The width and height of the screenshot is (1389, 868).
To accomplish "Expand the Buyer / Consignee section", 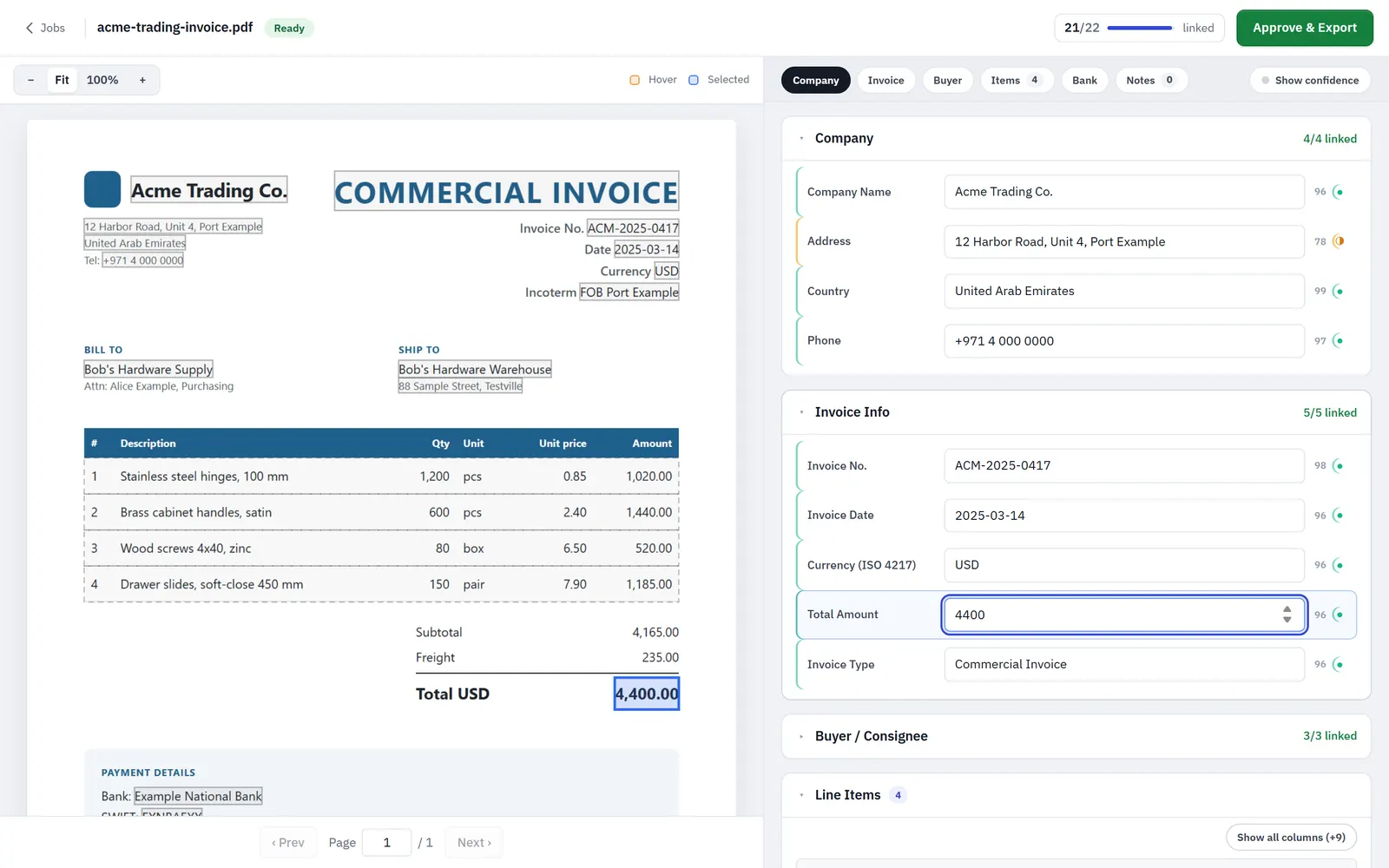I will [801, 736].
